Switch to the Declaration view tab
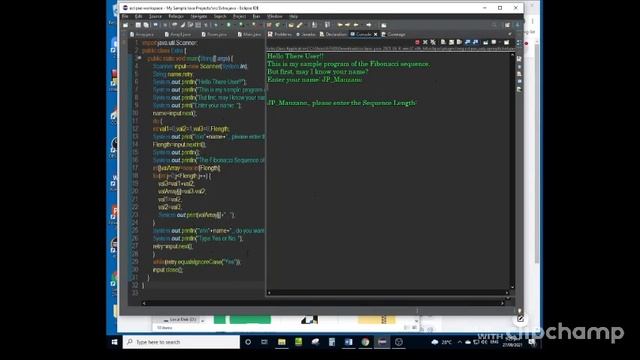The image size is (640, 360). pyautogui.click(x=333, y=34)
